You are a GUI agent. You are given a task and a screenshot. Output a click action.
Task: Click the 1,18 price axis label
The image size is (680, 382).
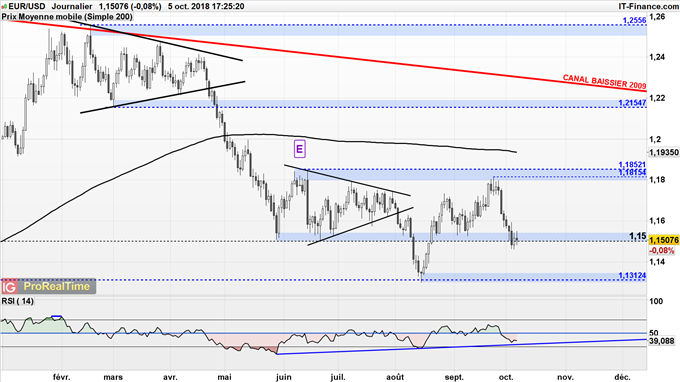tap(657, 180)
